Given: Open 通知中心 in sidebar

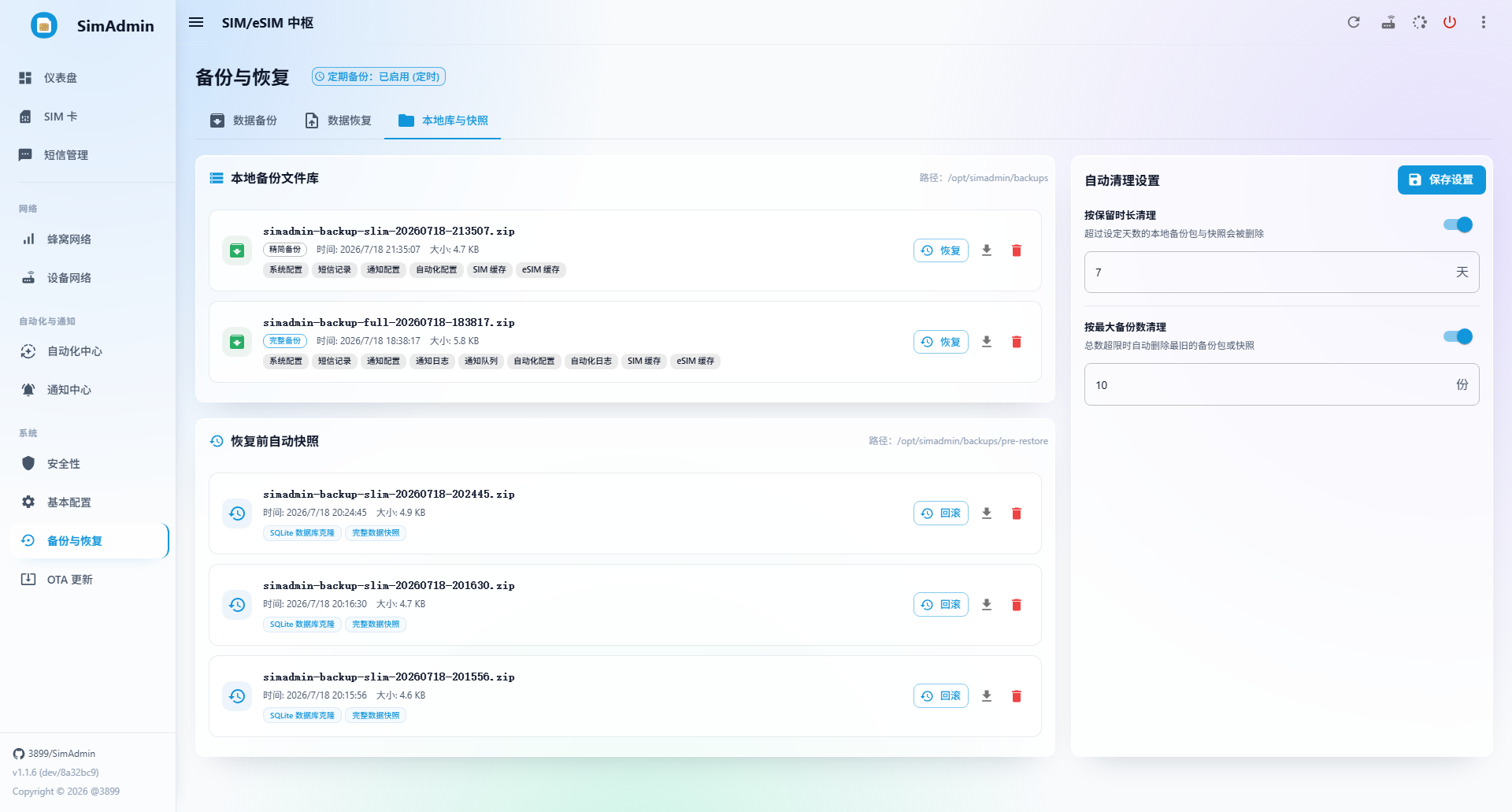Looking at the screenshot, I should pyautogui.click(x=87, y=390).
